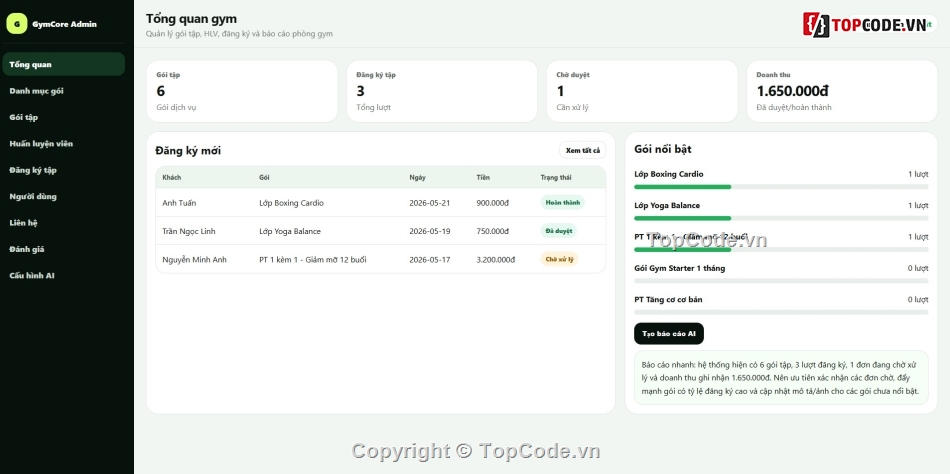Click the Đăng ký mới panel heading
Screen dimensions: 950x474
tap(188, 150)
